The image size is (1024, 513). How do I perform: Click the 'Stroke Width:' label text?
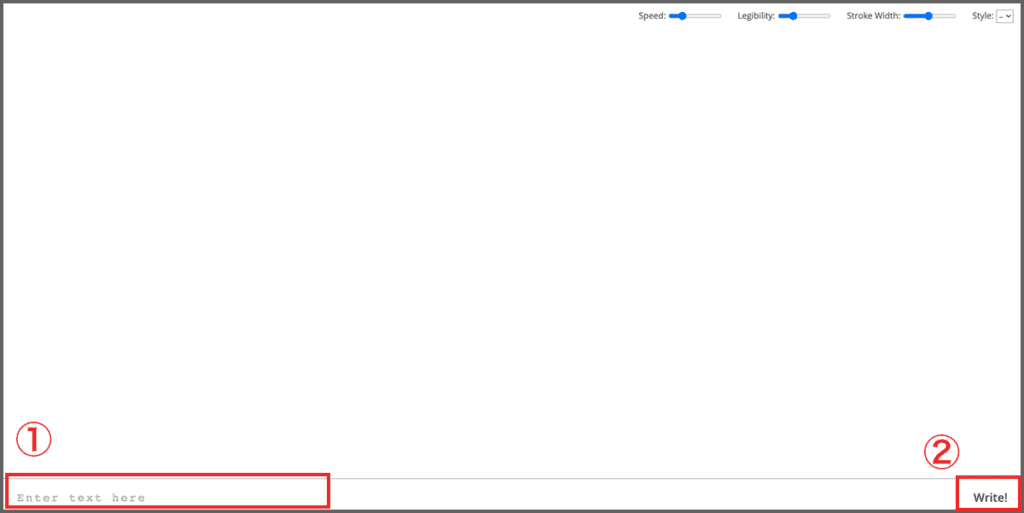pos(873,16)
